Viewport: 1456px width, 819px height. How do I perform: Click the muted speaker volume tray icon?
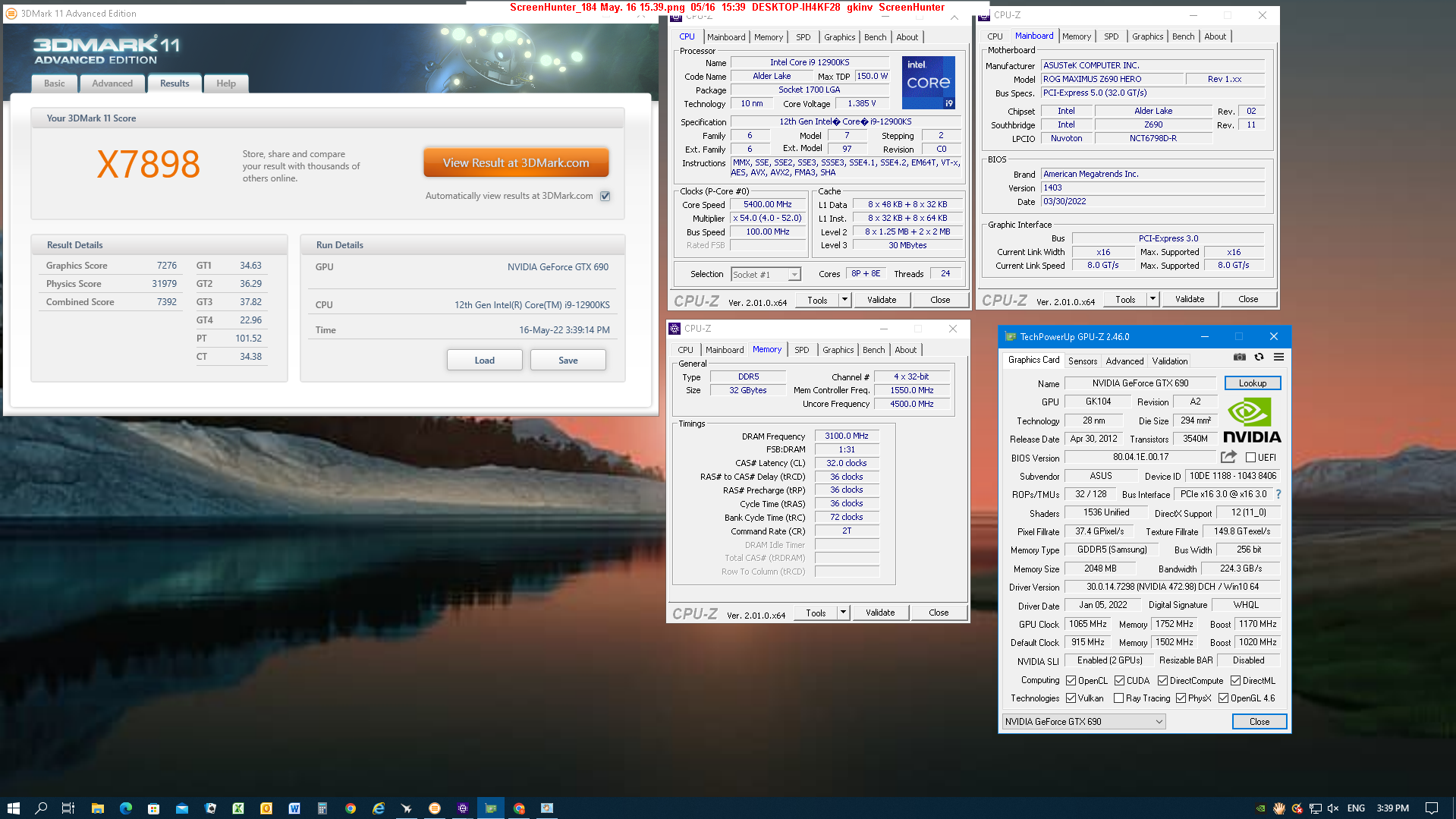pyautogui.click(x=1333, y=808)
